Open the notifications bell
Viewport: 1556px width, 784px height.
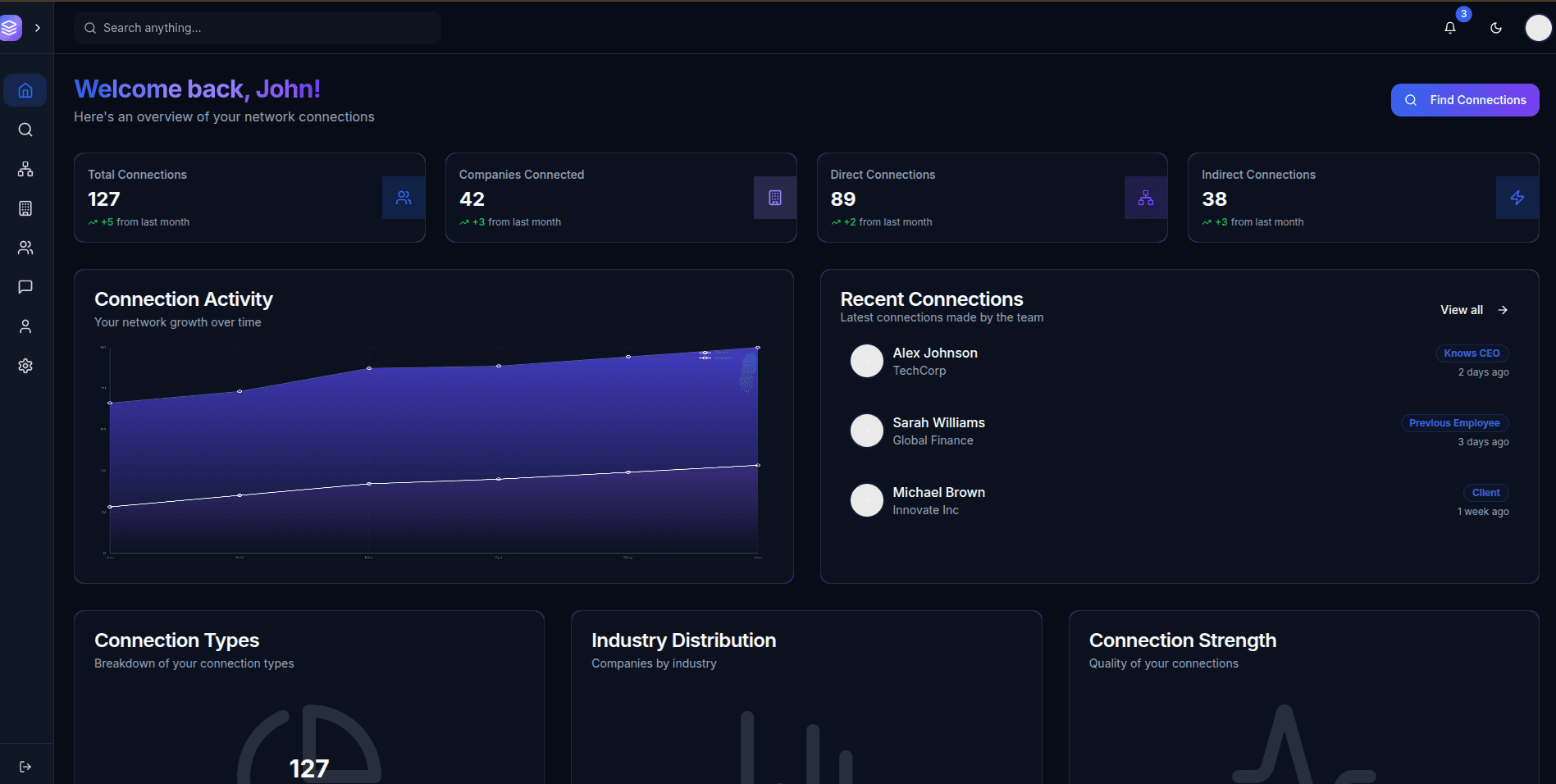(1449, 28)
